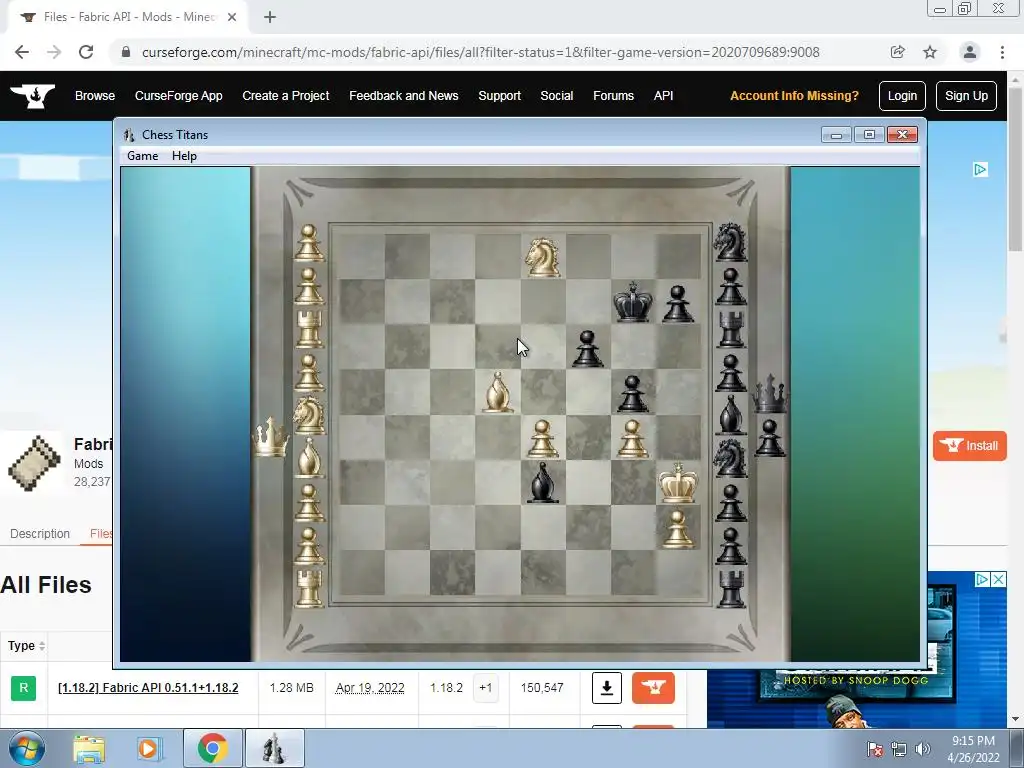The width and height of the screenshot is (1024, 768).
Task: Click the green R release type badge
Action: tap(24, 688)
